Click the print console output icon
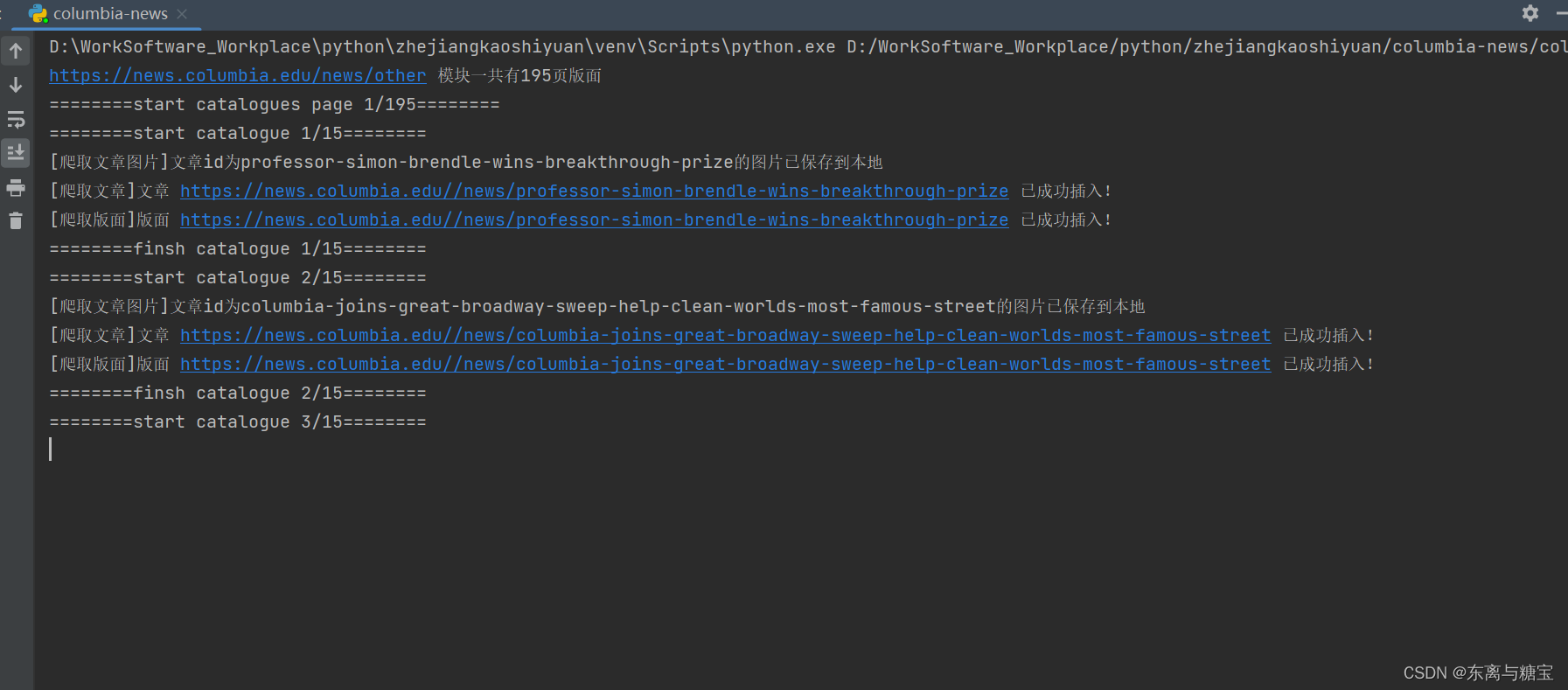This screenshot has height=690, width=1568. (x=16, y=187)
